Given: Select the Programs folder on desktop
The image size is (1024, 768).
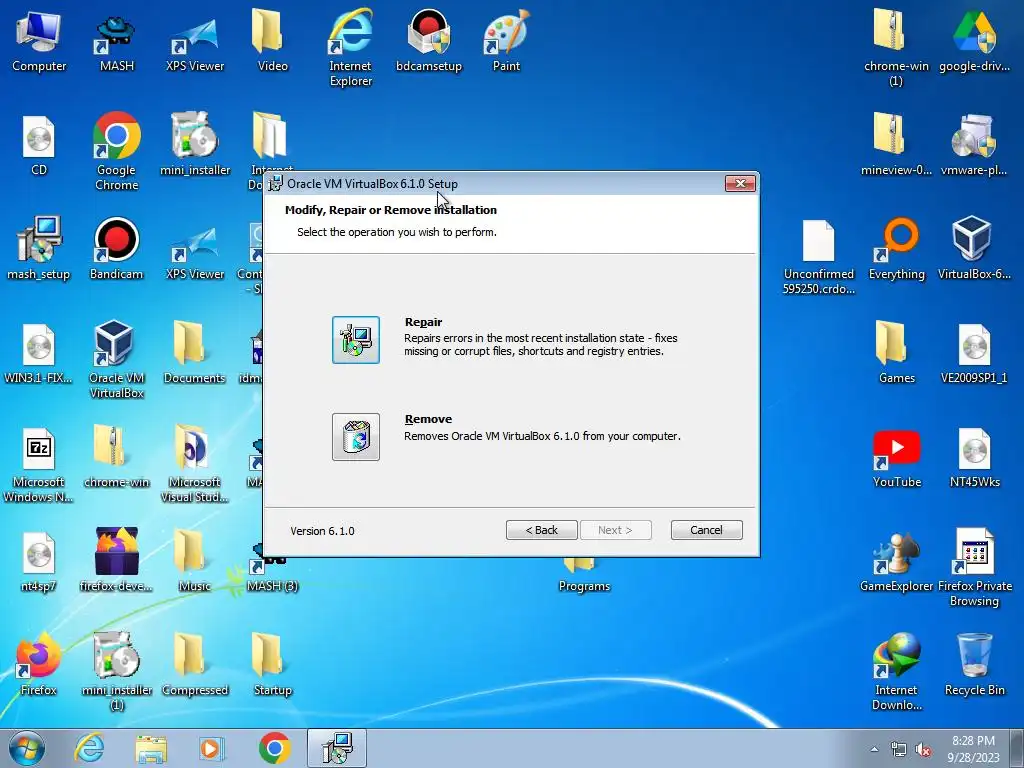Looking at the screenshot, I should [584, 575].
